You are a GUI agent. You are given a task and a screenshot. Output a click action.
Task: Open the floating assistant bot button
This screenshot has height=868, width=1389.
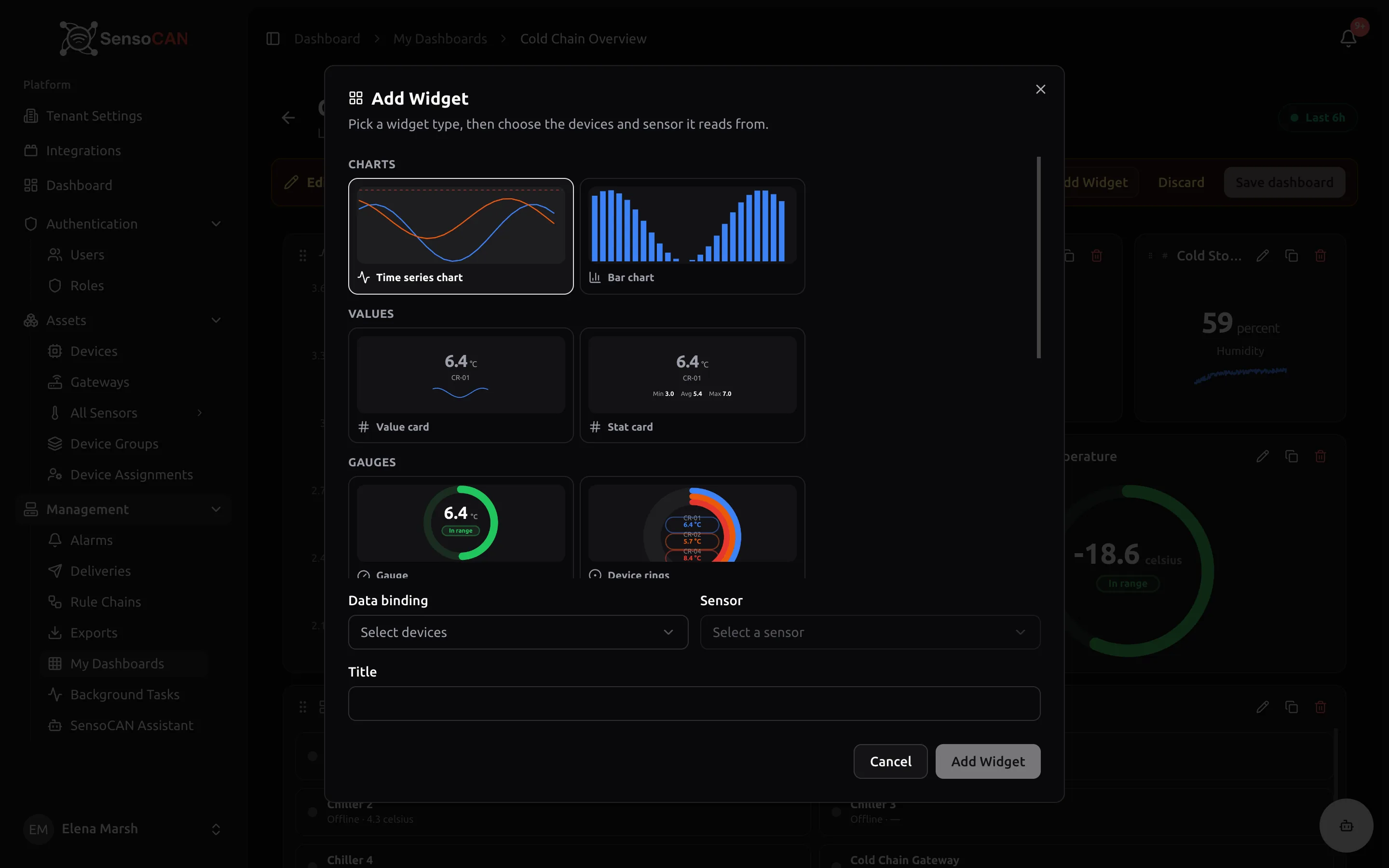coord(1346,826)
